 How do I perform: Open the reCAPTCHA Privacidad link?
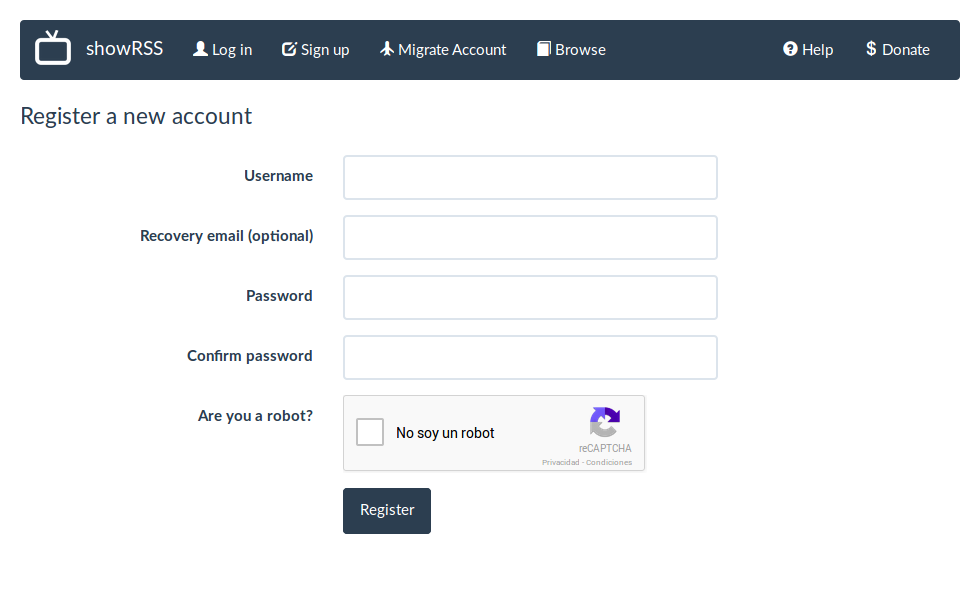point(560,462)
